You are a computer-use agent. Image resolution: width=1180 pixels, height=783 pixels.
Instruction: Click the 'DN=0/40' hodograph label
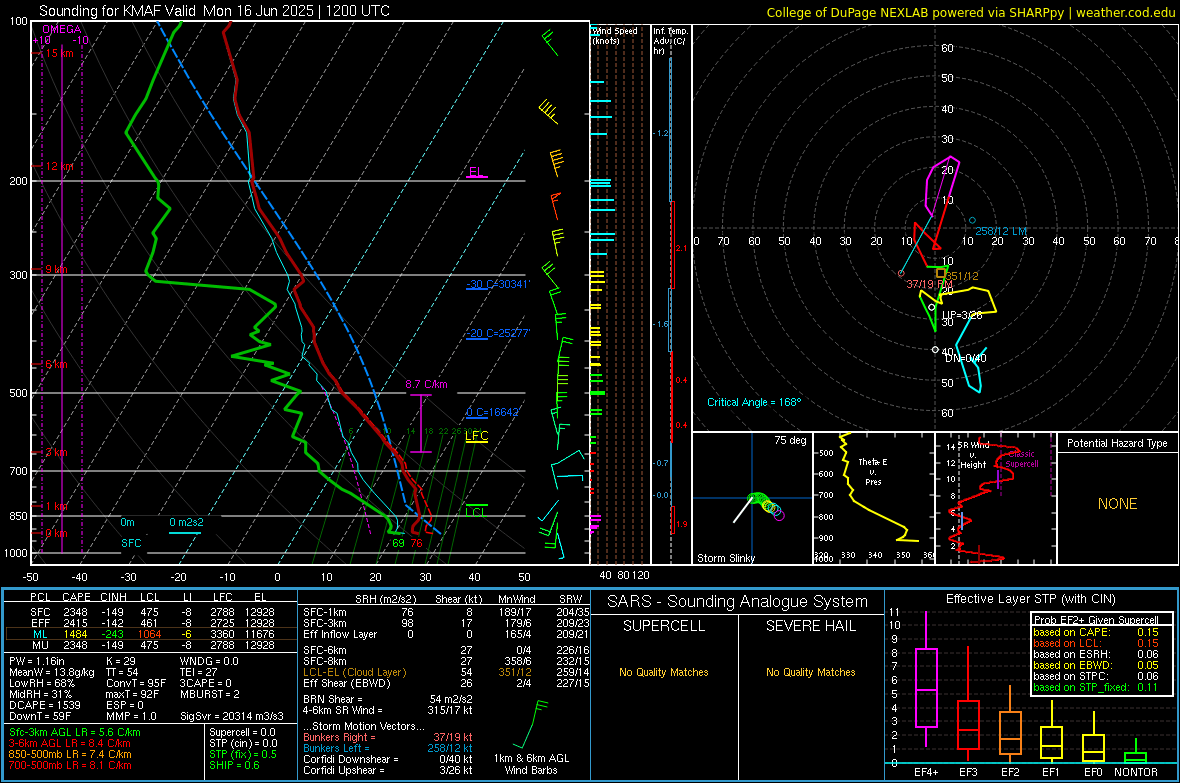coord(966,358)
